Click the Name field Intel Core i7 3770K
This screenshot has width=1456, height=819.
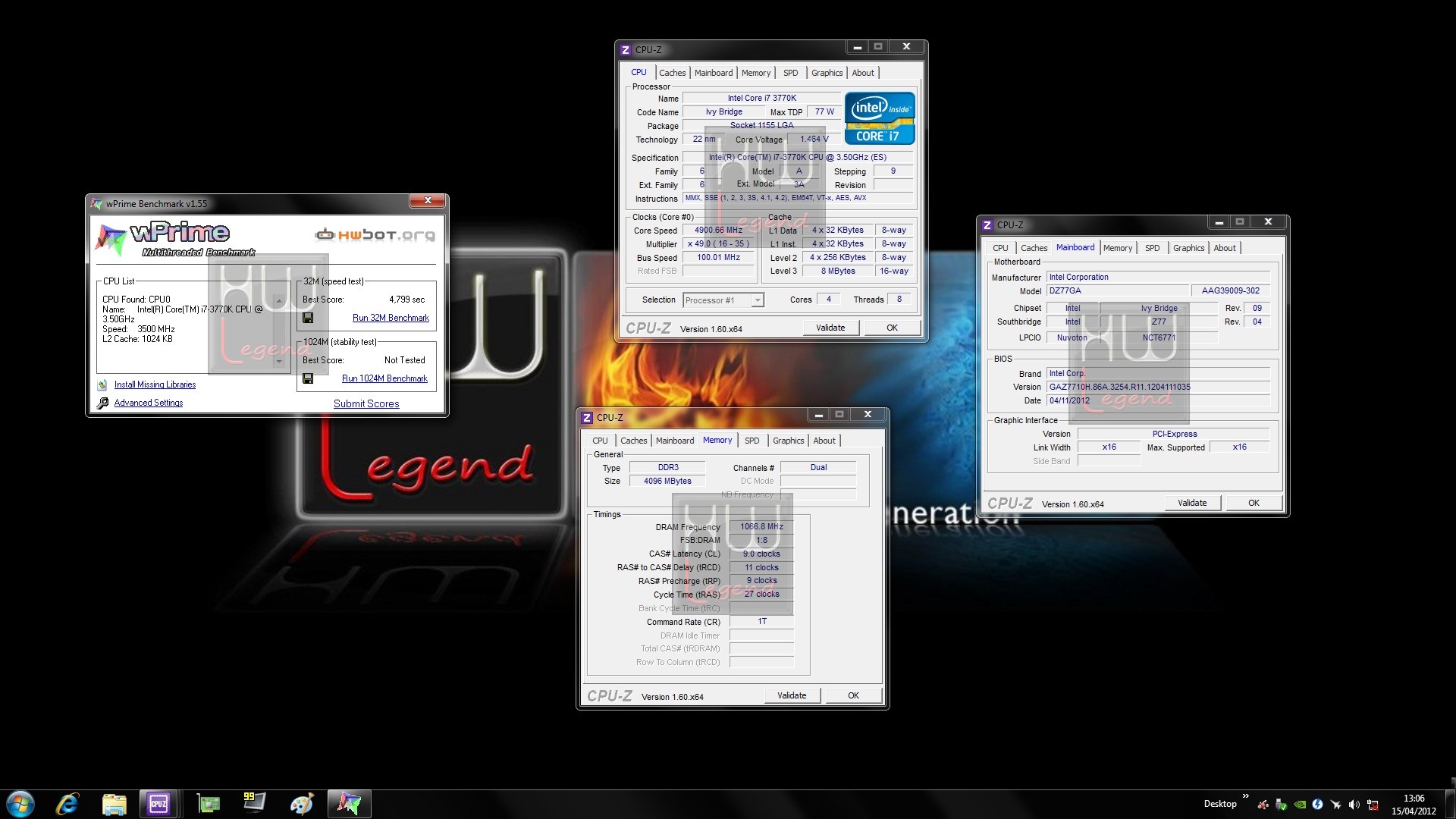point(761,98)
